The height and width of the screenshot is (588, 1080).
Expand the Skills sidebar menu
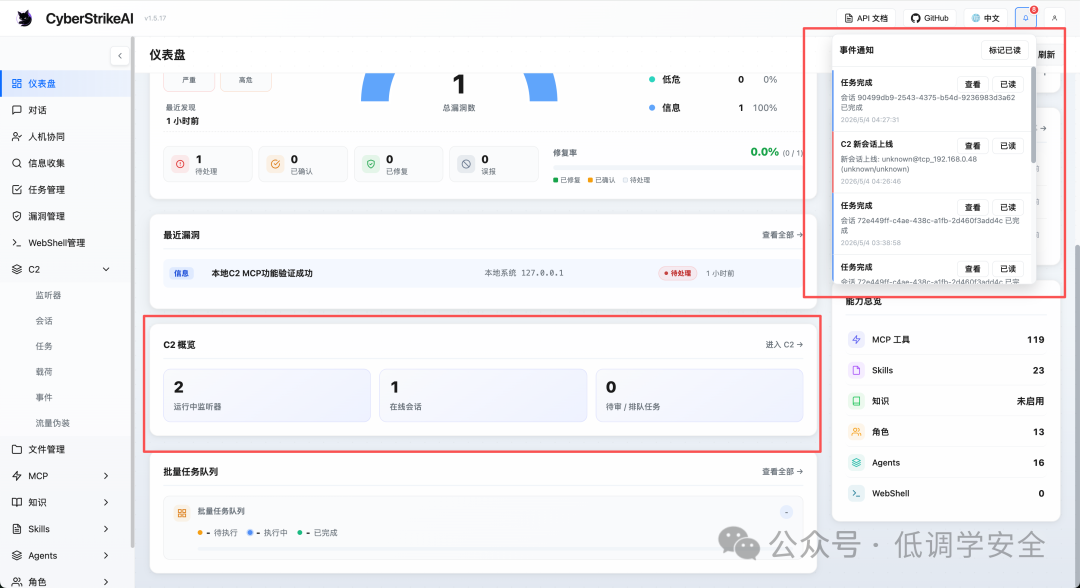coord(106,529)
